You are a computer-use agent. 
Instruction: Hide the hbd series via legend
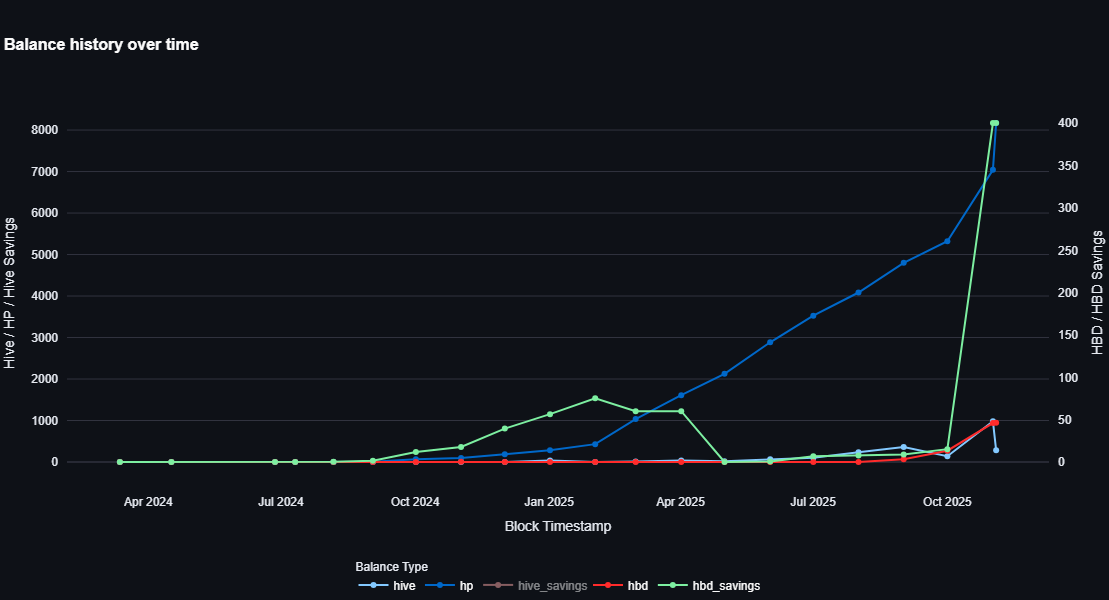637,585
